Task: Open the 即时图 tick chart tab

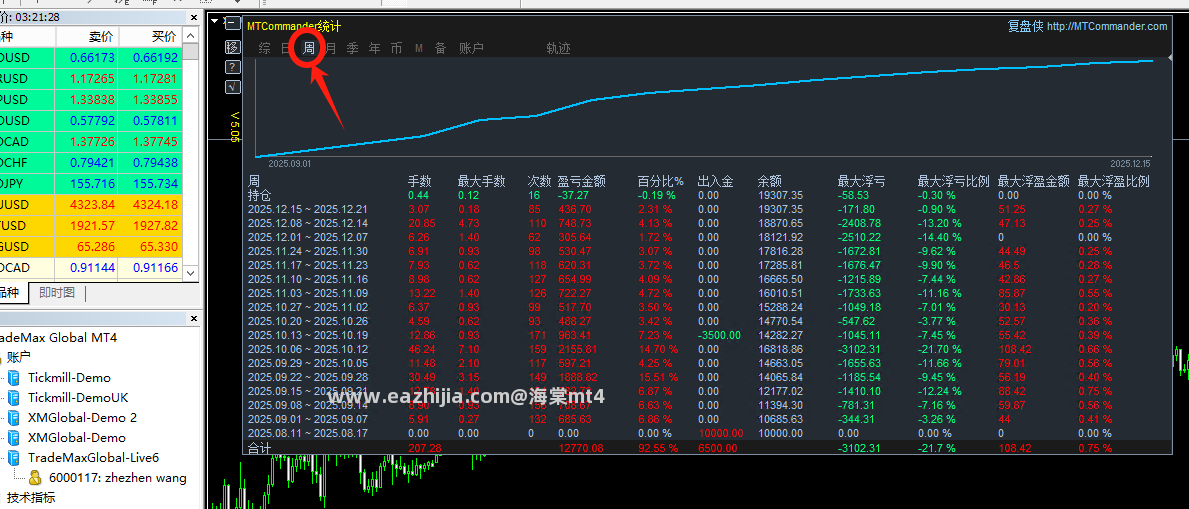Action: click(57, 292)
